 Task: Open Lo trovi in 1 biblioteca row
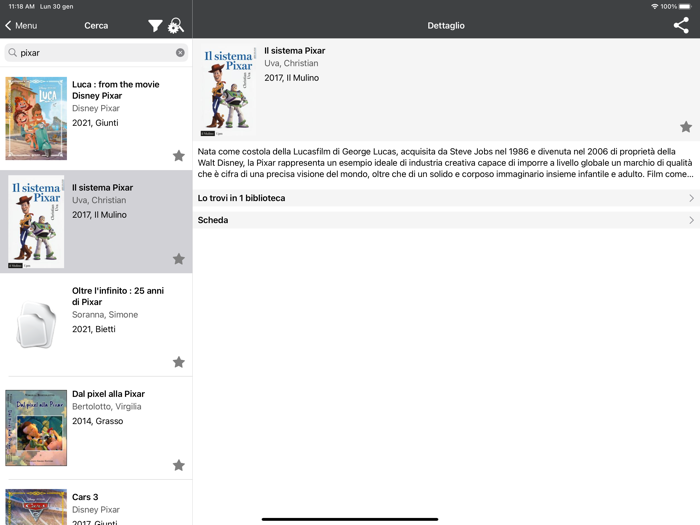(x=446, y=198)
